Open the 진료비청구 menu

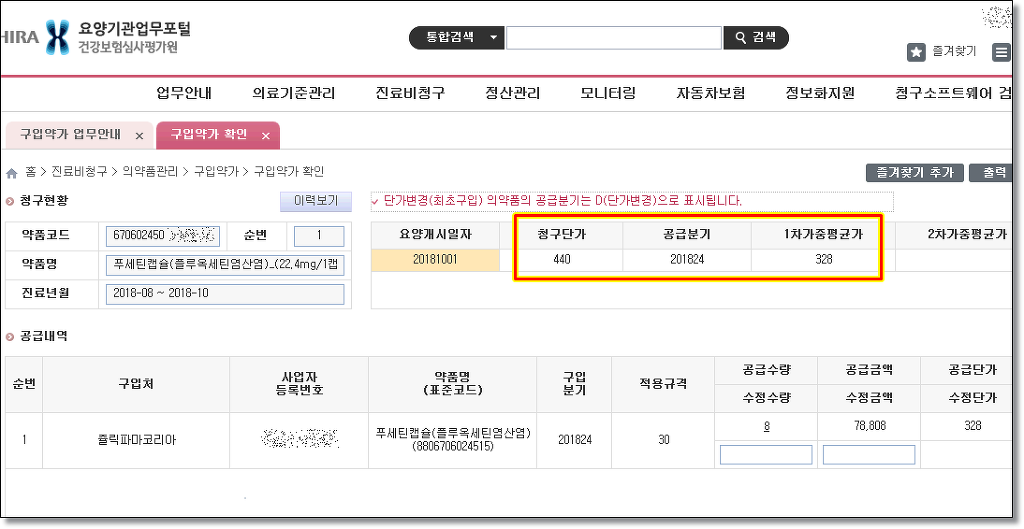pyautogui.click(x=410, y=93)
